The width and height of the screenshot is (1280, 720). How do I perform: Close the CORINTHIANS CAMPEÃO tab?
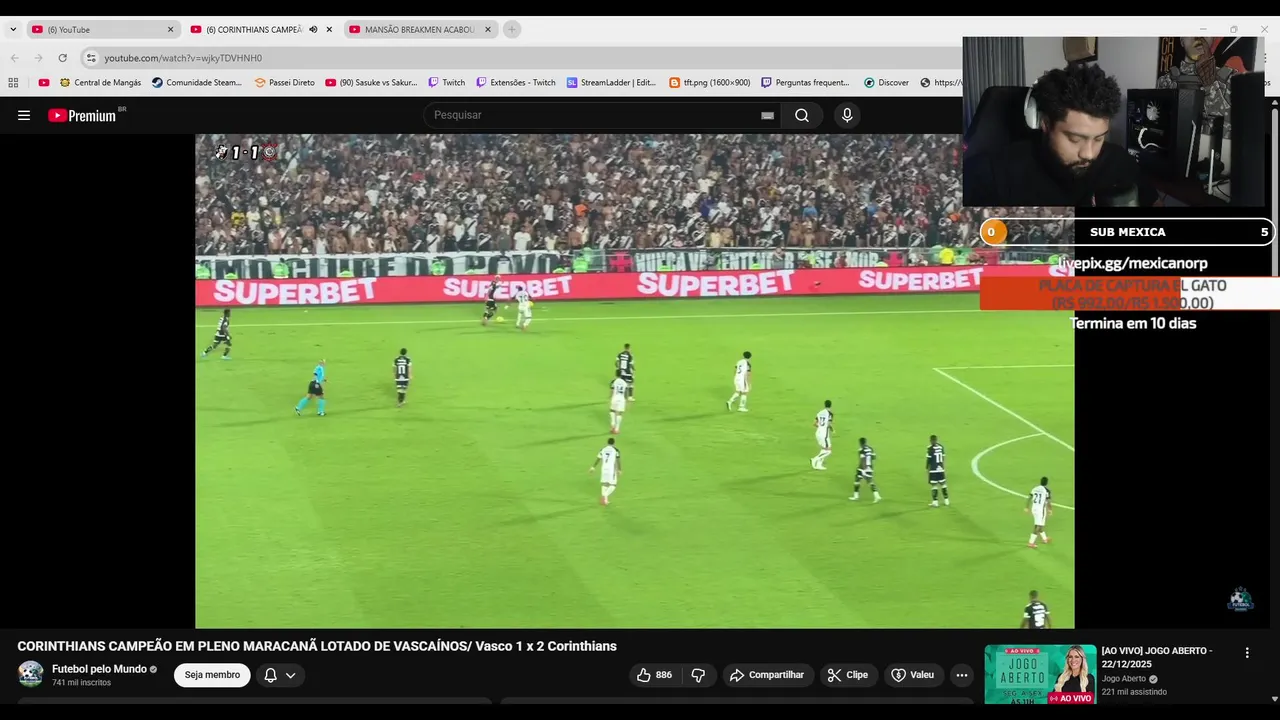[329, 29]
